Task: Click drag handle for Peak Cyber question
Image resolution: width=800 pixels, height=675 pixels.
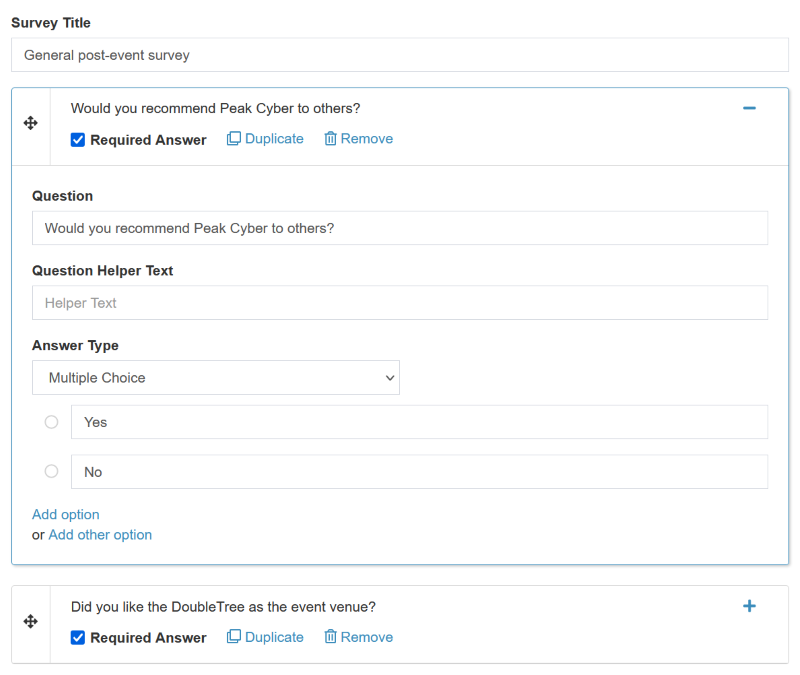Action: click(x=30, y=123)
